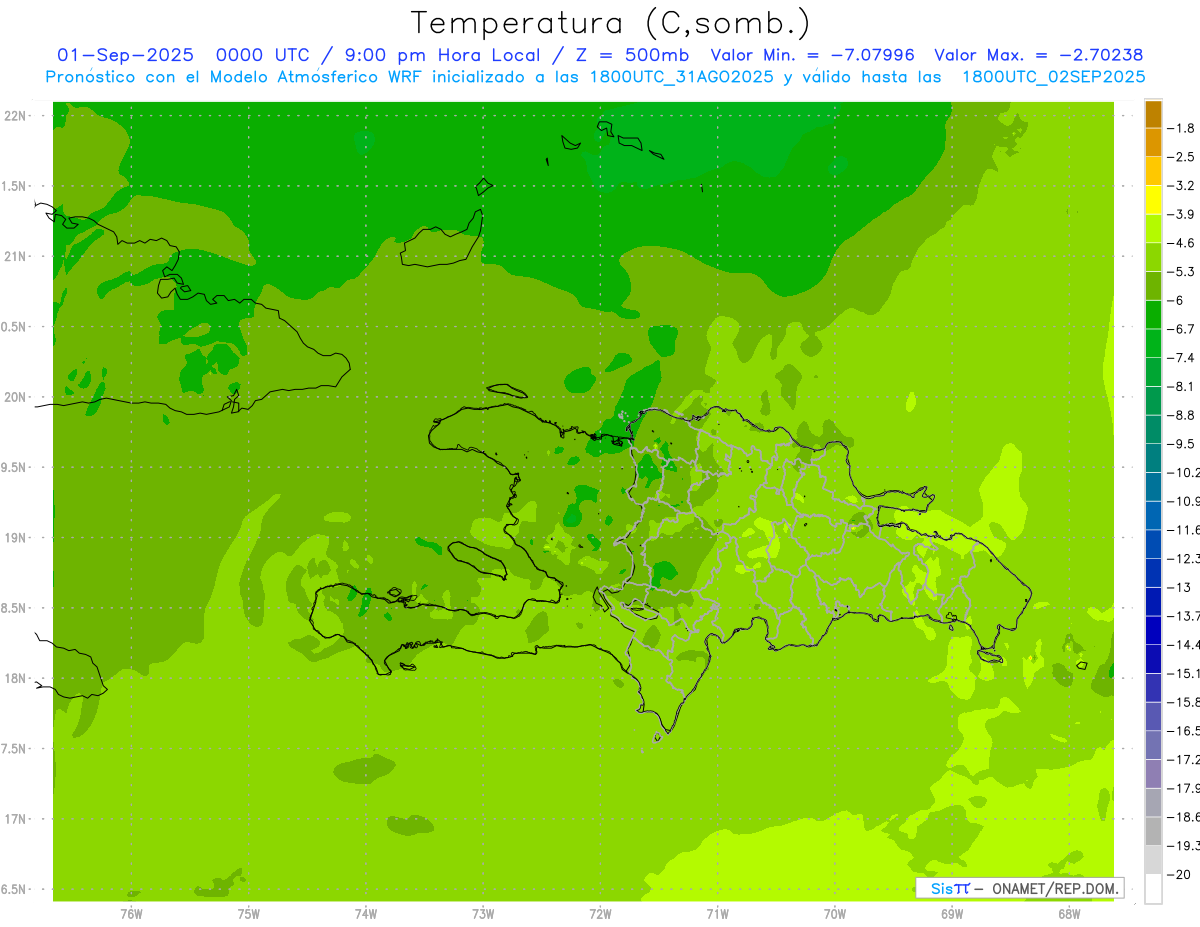Click the -13 colorbar value
The height and width of the screenshot is (927, 1200).
pos(1179,587)
